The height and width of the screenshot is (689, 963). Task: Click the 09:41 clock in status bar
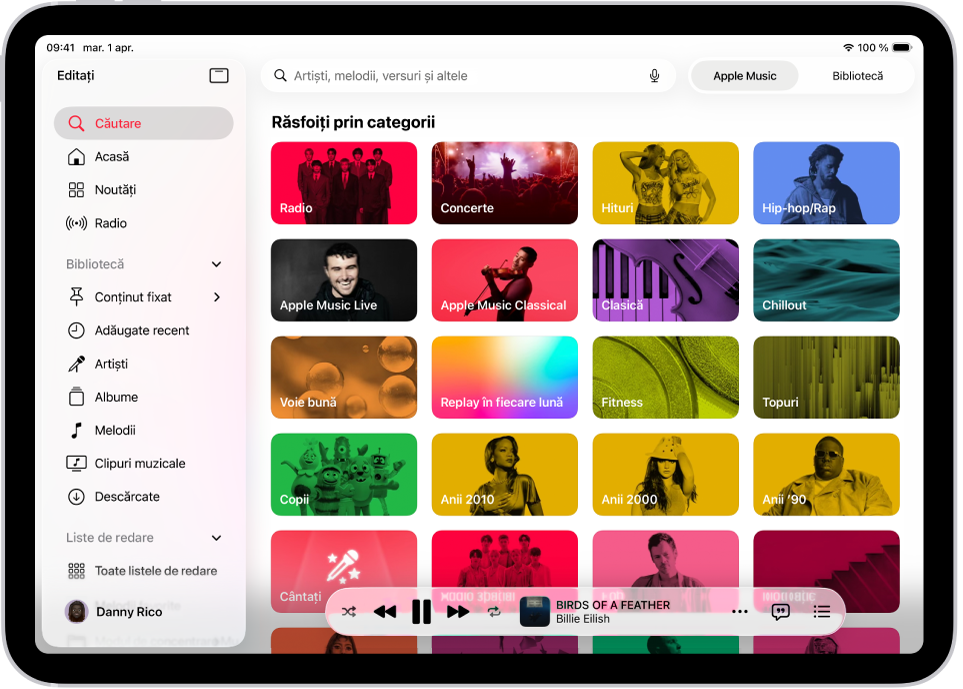[x=60, y=47]
